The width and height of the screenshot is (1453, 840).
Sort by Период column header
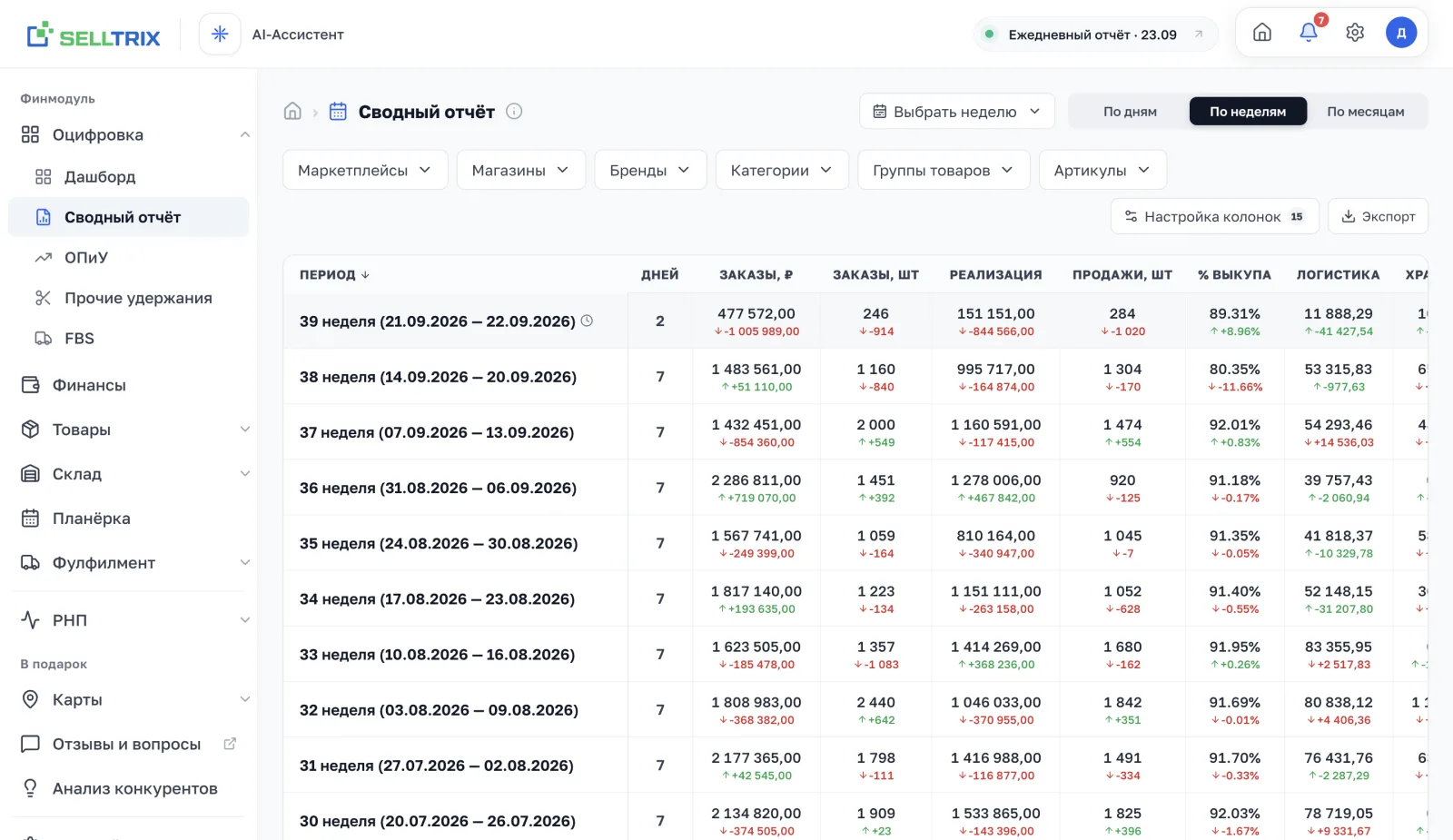coord(334,274)
